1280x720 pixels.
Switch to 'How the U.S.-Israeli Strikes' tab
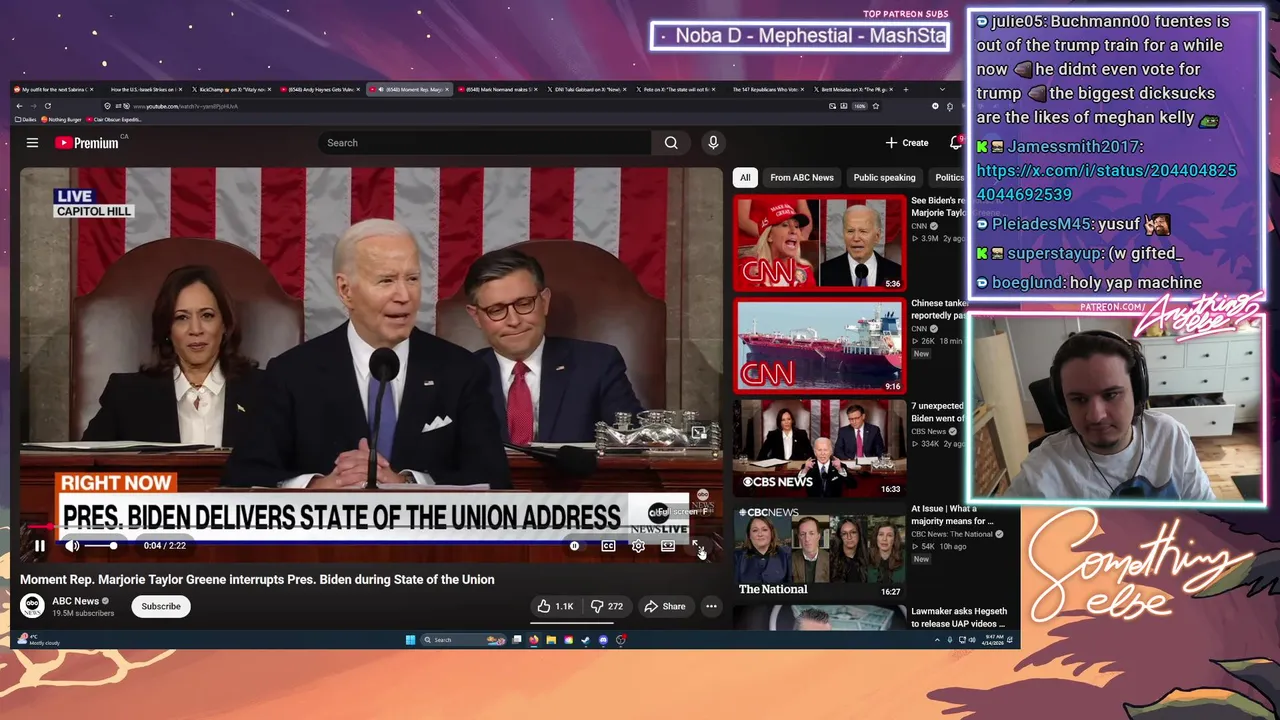pyautogui.click(x=145, y=89)
